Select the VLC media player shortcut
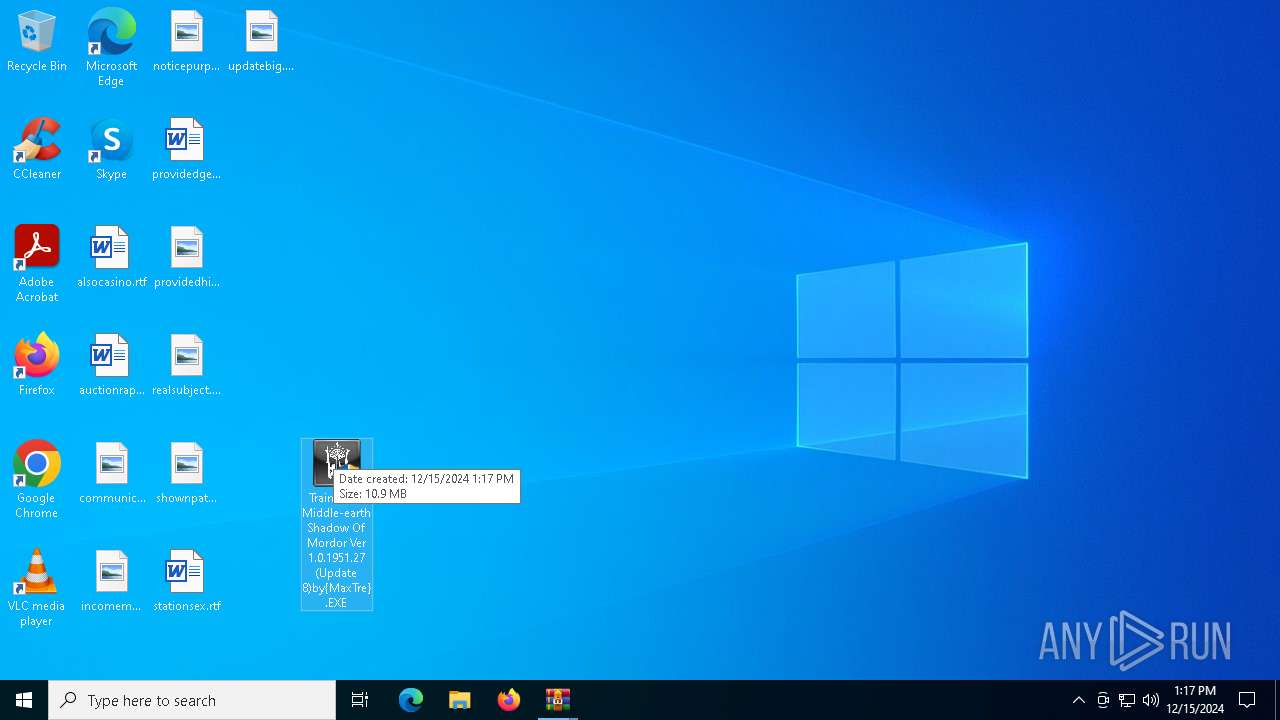 37,588
